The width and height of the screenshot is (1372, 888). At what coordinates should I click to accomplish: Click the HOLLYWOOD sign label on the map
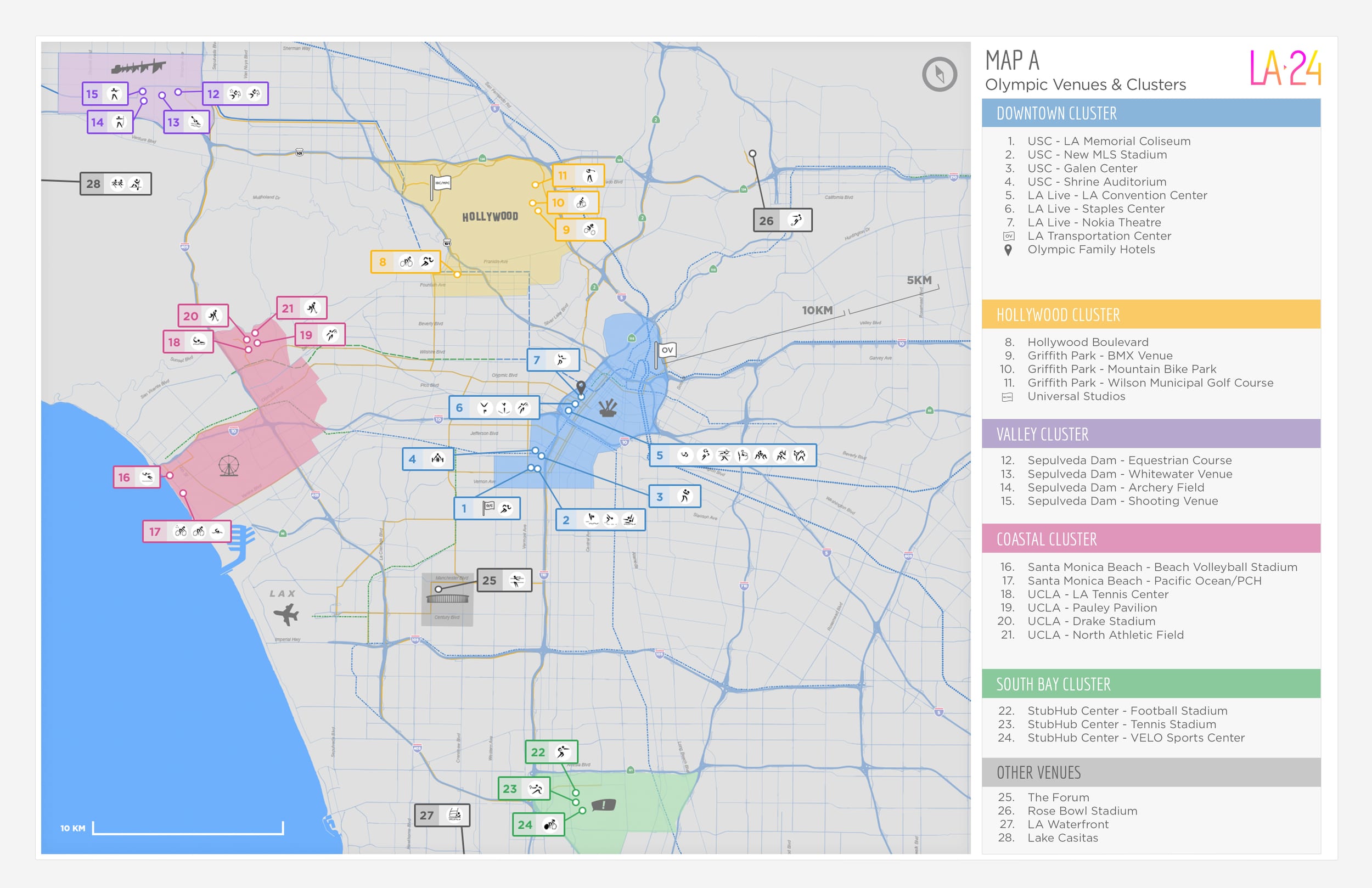tap(490, 216)
